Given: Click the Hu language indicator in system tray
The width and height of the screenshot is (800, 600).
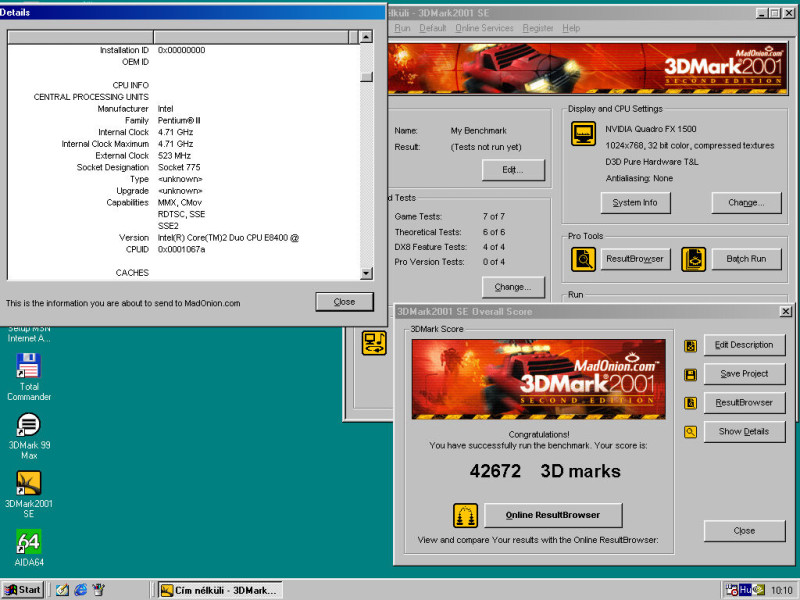Looking at the screenshot, I should point(745,590).
